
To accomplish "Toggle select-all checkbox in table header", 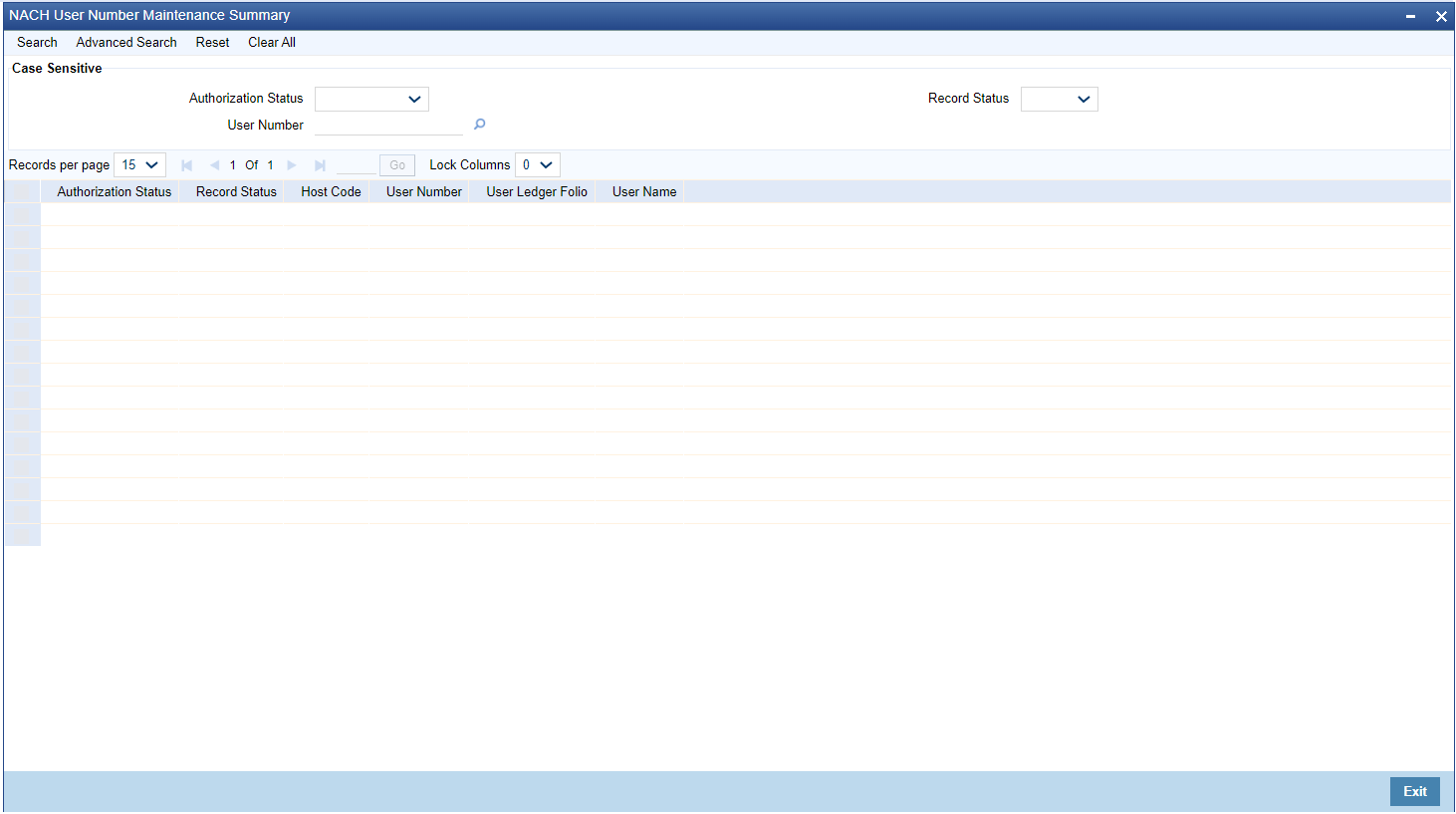I will coord(22,191).
